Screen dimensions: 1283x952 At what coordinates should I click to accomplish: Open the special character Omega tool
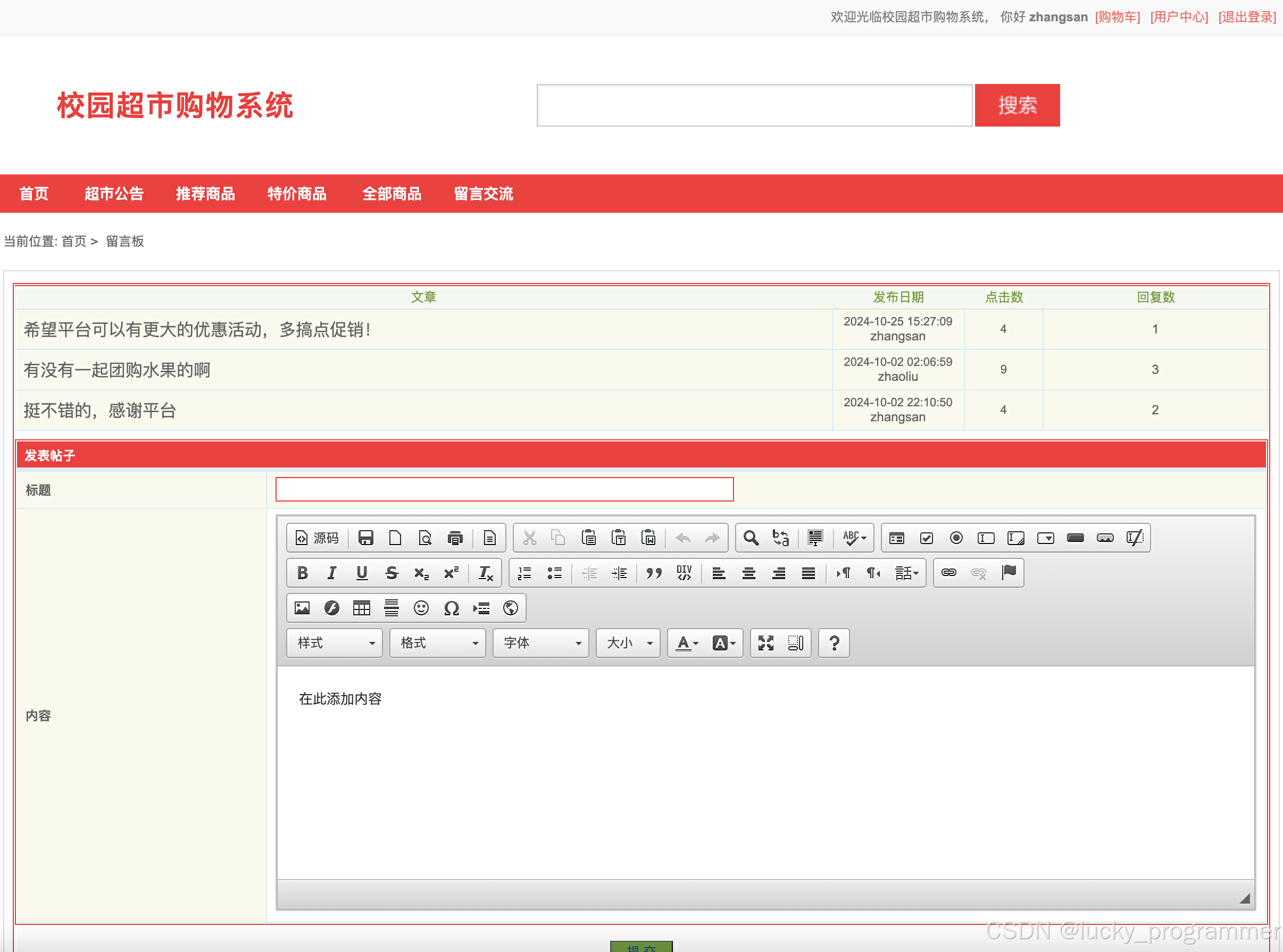point(451,608)
